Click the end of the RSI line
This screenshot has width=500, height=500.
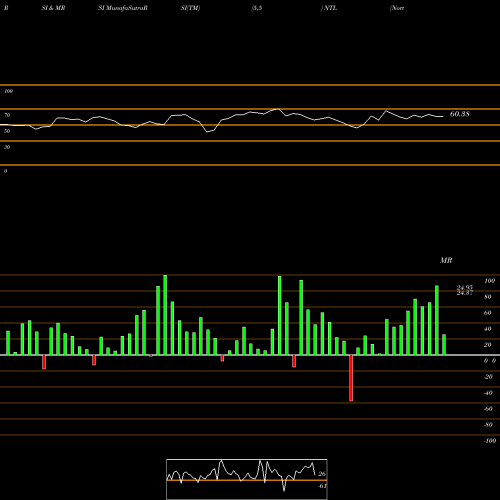click(x=443, y=116)
